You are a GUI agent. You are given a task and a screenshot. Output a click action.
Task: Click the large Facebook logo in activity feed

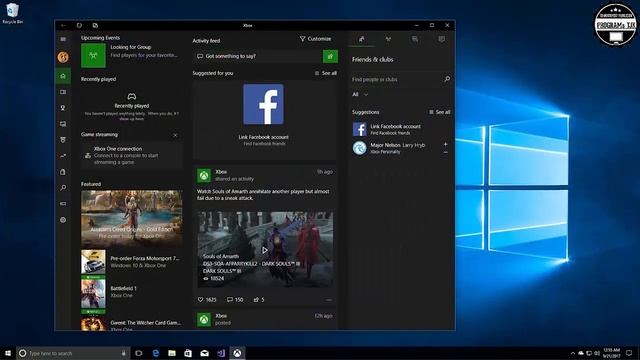pos(263,104)
